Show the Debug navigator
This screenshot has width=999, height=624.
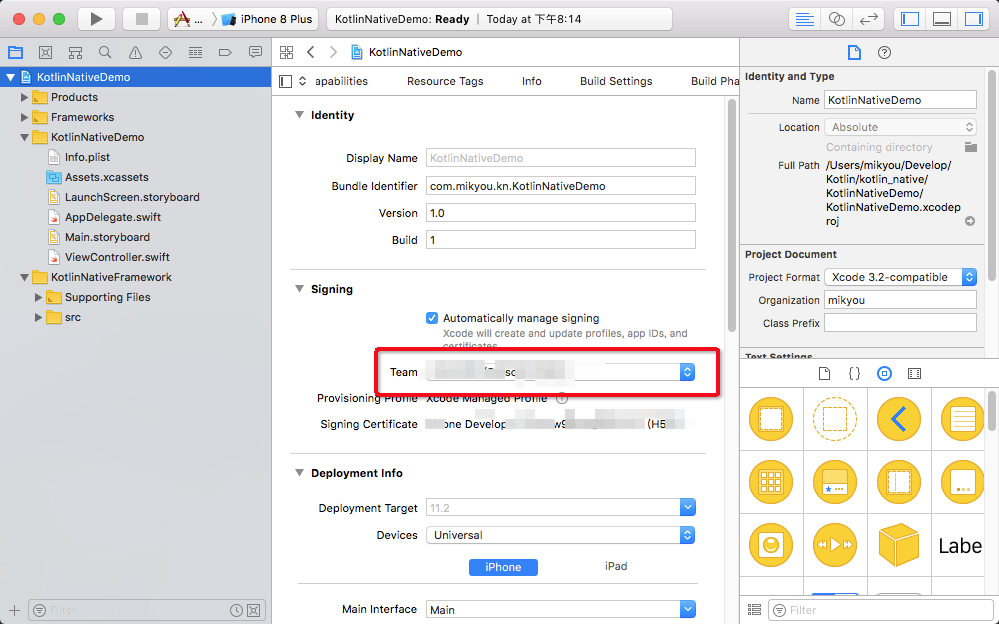click(195, 52)
